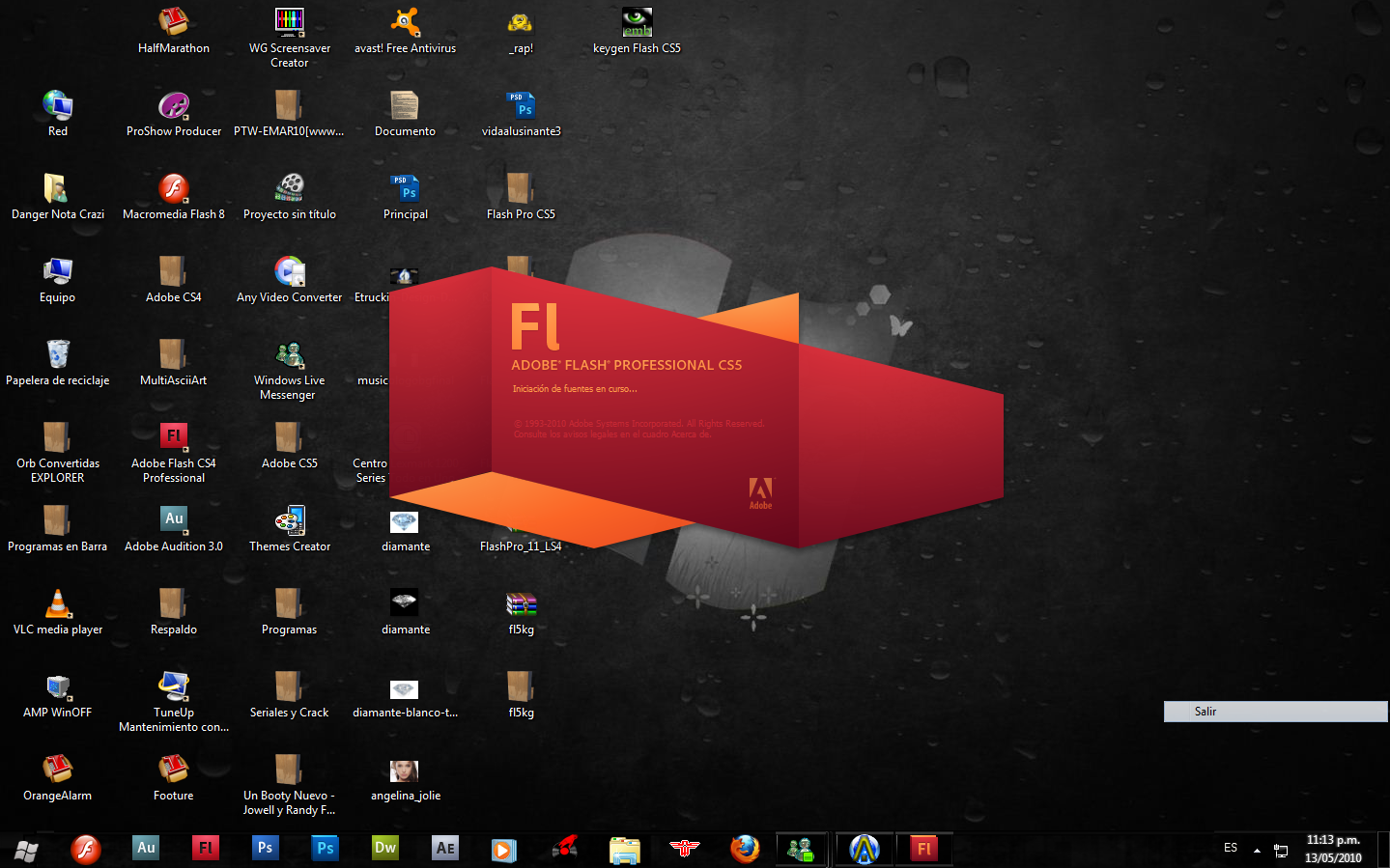Screen dimensions: 1390x868
Task: Click ES language indicator
Action: 1231,848
